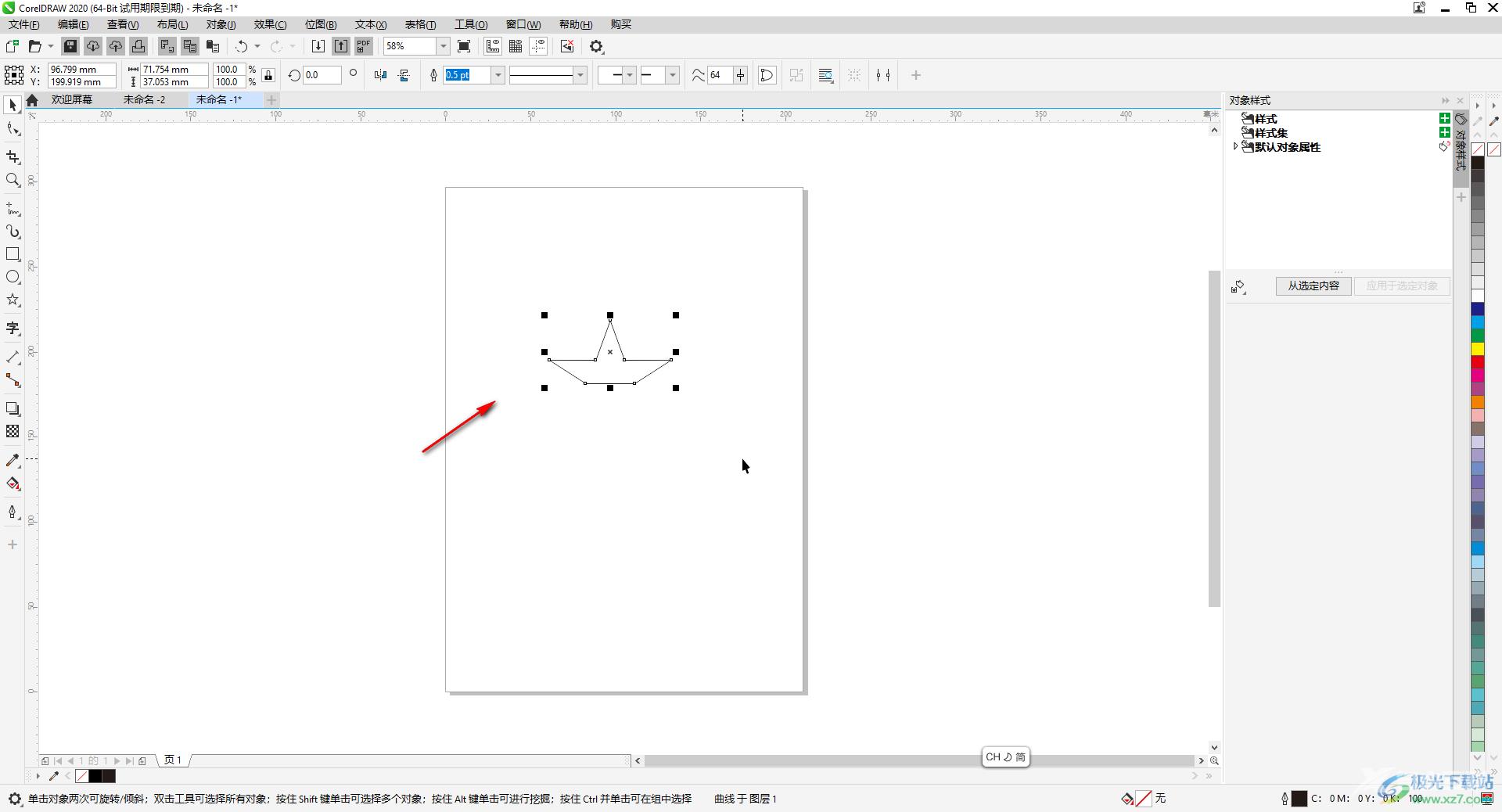Open the 文件(F) menu
The image size is (1502, 812).
click(23, 24)
